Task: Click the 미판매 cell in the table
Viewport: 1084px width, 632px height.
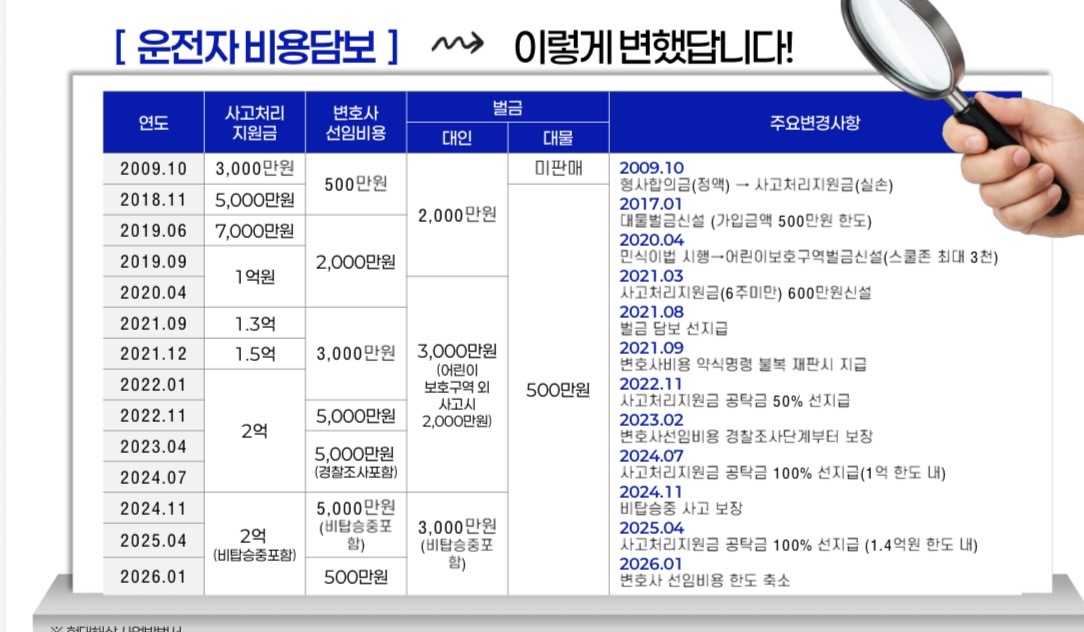Action: click(558, 169)
